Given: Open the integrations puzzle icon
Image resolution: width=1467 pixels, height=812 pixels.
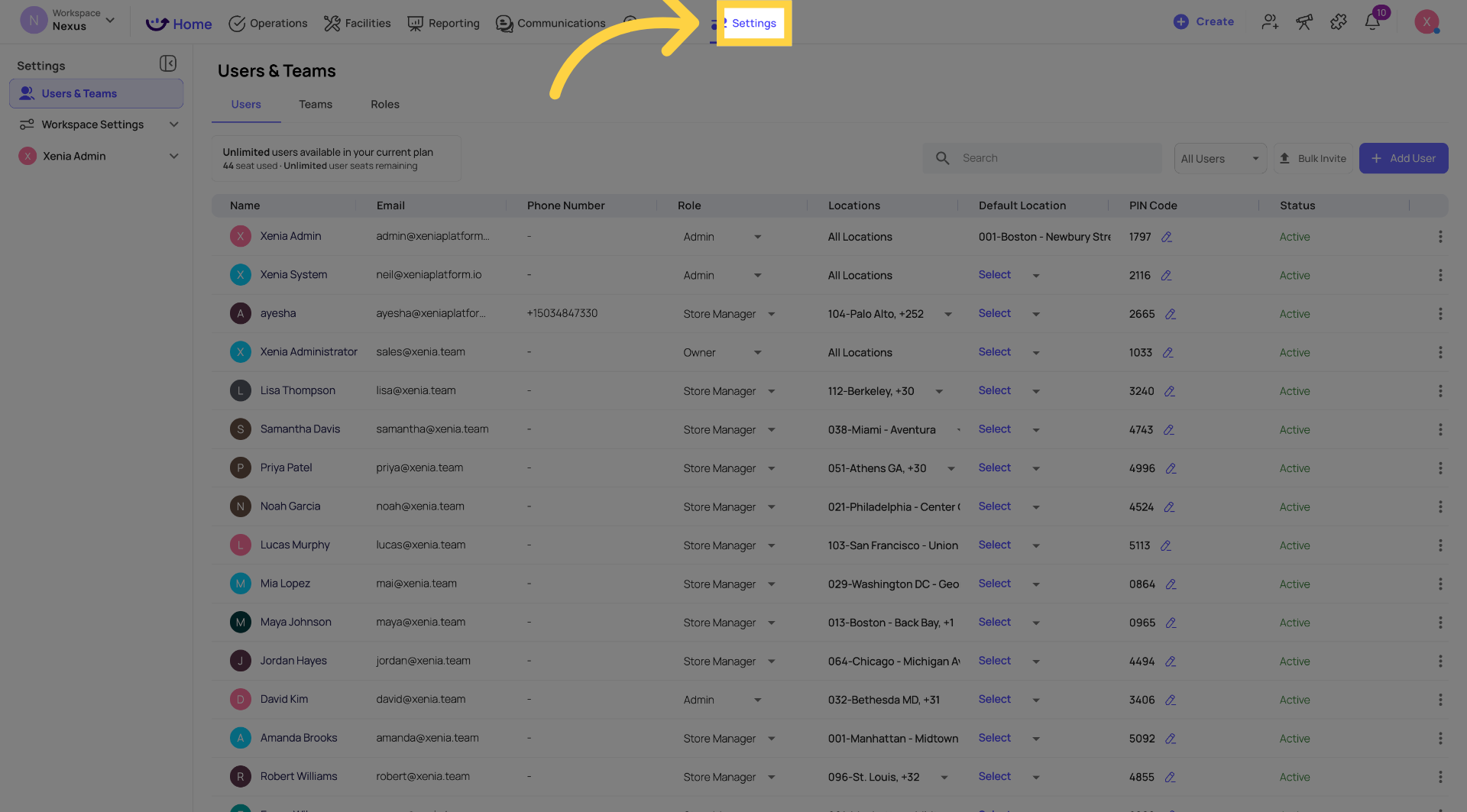Looking at the screenshot, I should (1339, 22).
